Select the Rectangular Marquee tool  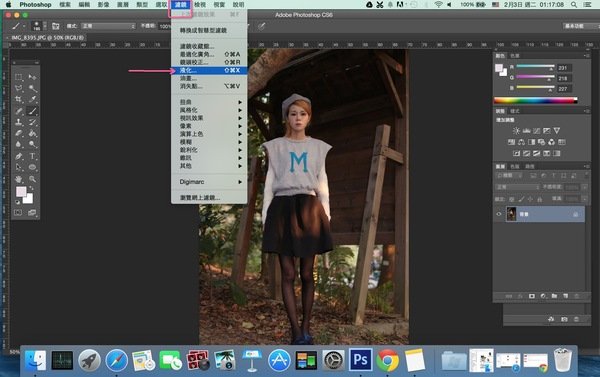click(18, 77)
